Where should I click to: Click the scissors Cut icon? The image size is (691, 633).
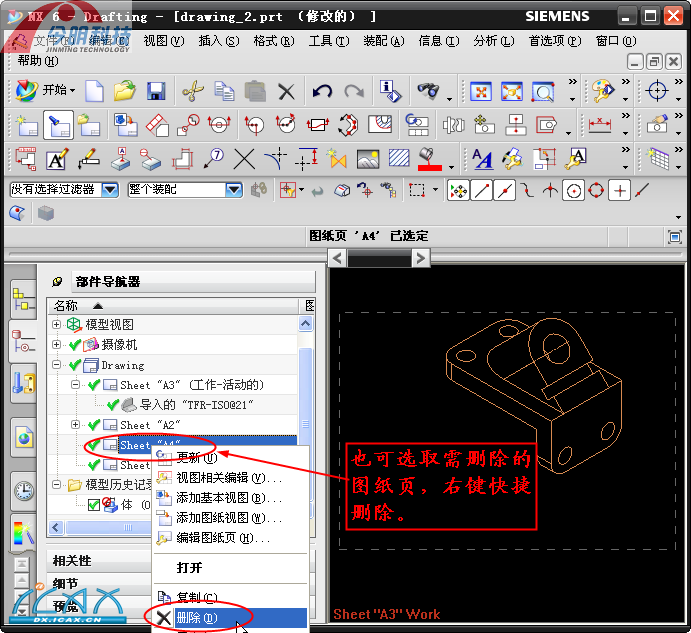[x=192, y=92]
